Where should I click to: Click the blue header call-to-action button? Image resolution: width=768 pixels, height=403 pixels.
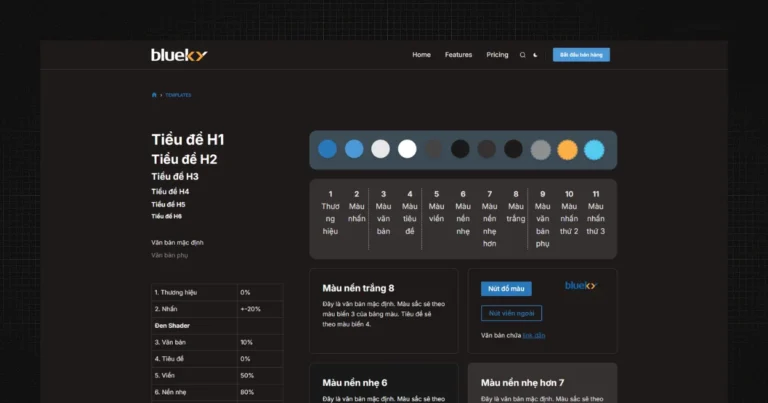point(581,55)
